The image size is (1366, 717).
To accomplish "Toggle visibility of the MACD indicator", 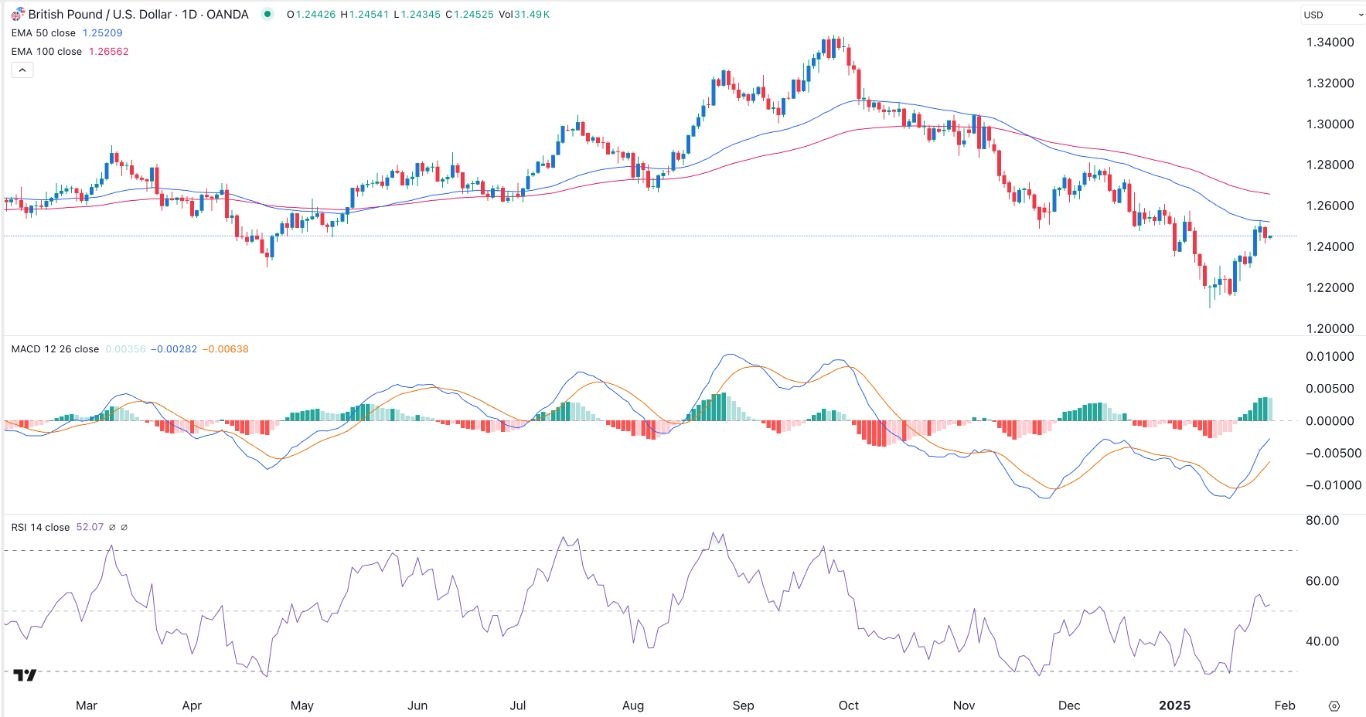I will click(x=52, y=349).
